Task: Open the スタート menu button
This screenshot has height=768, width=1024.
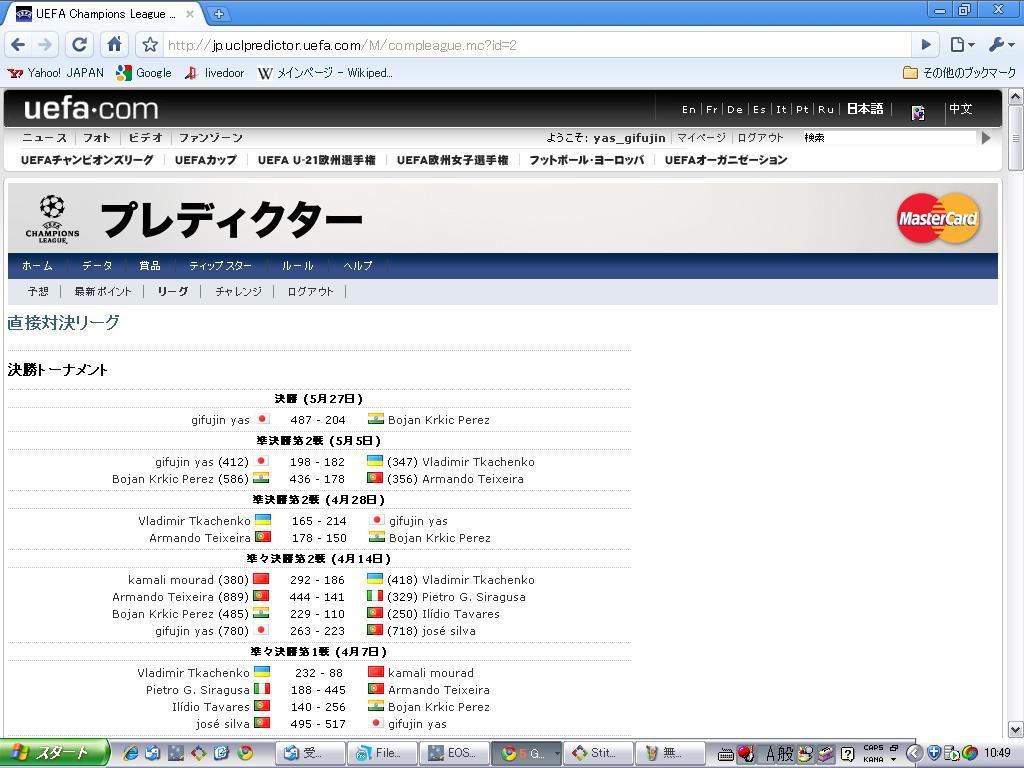Action: (54, 753)
